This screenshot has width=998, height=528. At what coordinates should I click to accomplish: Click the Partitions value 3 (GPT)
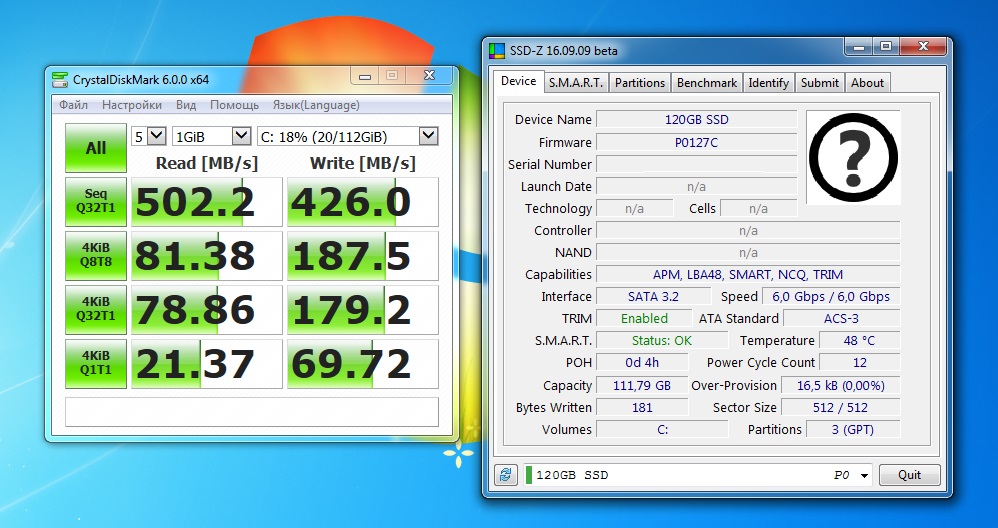coord(853,429)
